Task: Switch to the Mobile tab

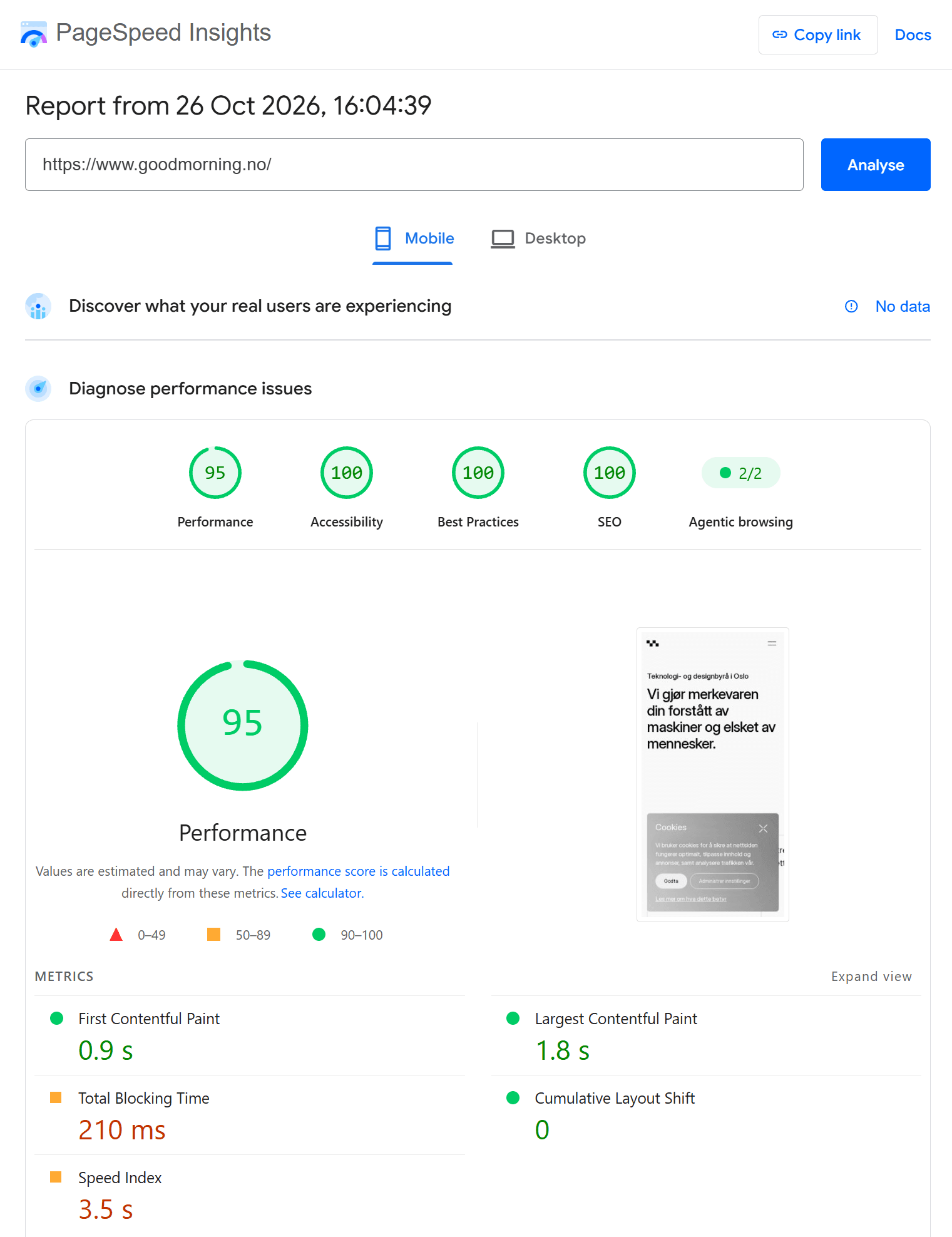Action: pyautogui.click(x=413, y=239)
